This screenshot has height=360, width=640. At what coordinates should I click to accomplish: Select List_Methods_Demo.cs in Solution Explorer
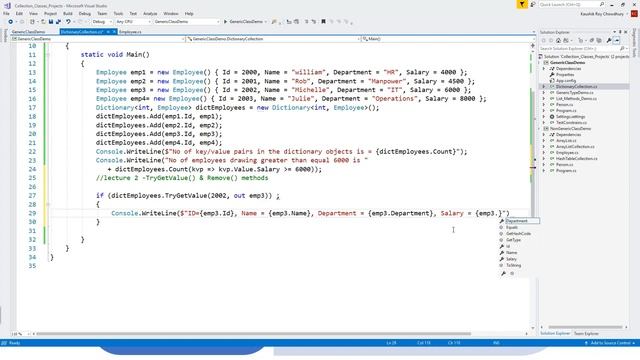tap(576, 99)
